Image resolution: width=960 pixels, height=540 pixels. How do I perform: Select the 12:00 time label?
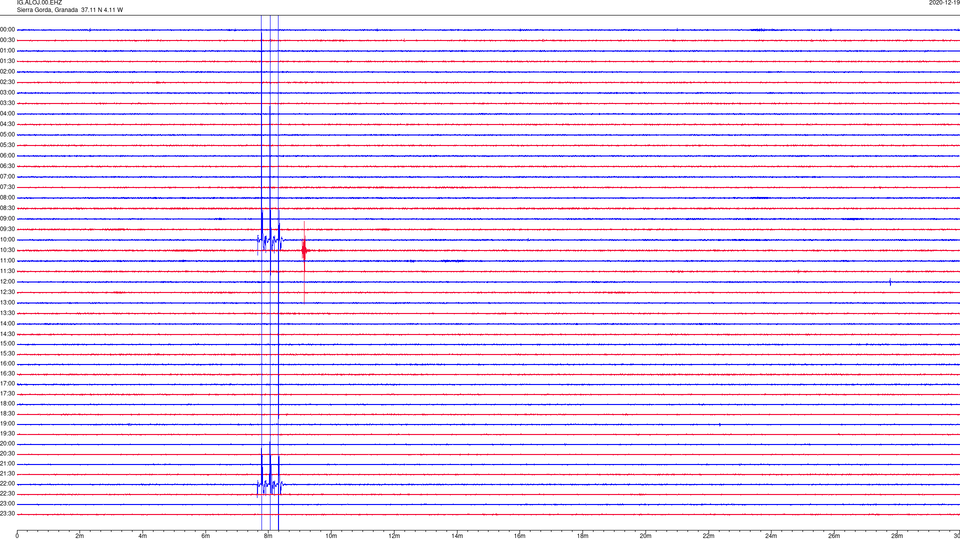pos(7,282)
